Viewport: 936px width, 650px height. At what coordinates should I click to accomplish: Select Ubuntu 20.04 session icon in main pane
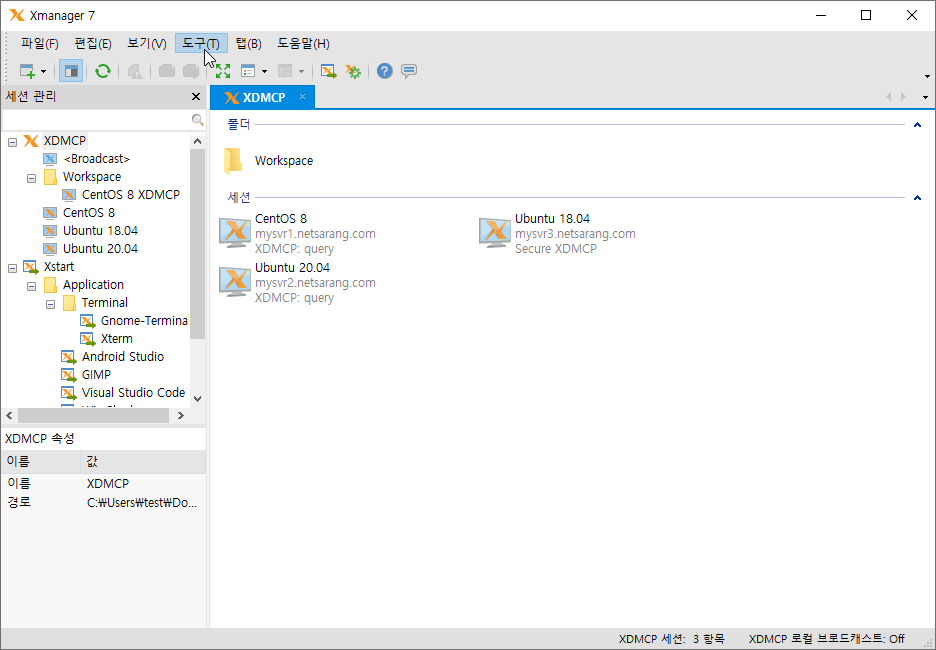(235, 282)
